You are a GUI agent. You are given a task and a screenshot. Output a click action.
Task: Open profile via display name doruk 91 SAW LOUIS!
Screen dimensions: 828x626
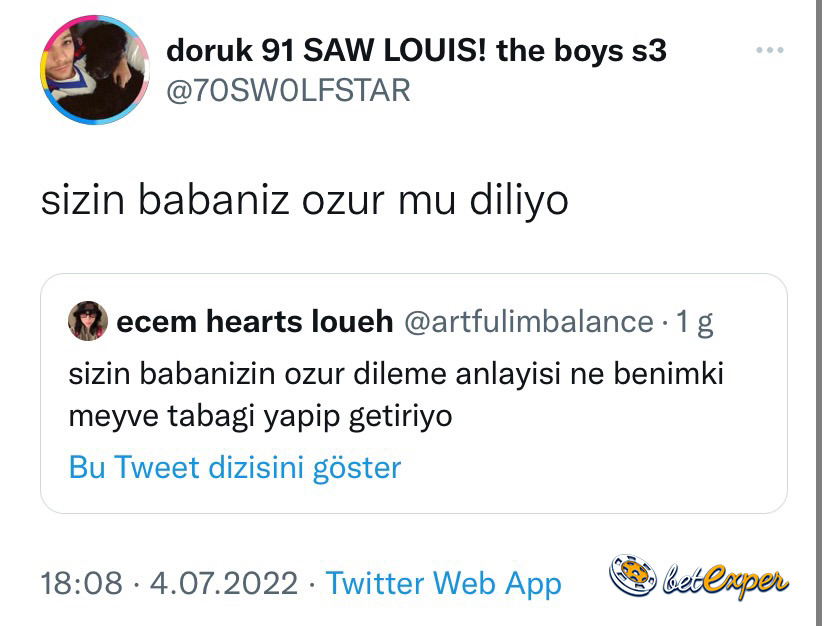pos(326,51)
